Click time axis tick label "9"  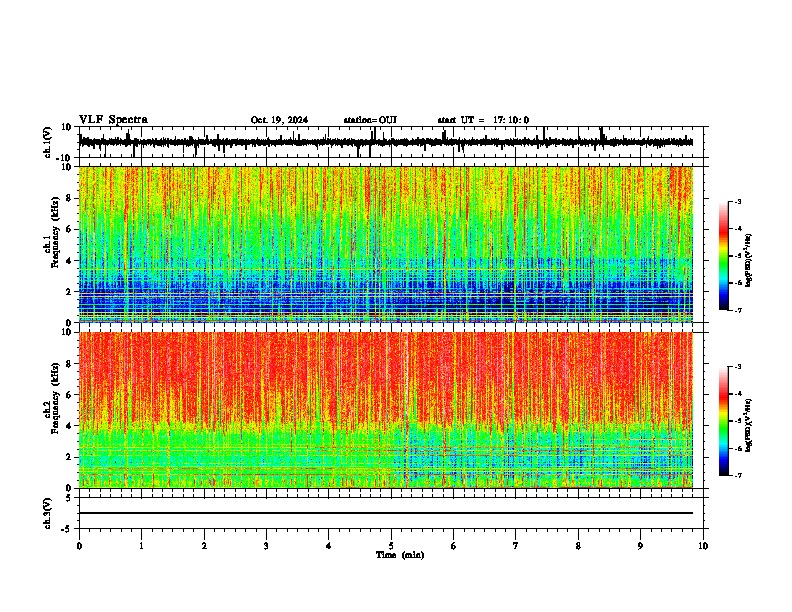[x=640, y=546]
